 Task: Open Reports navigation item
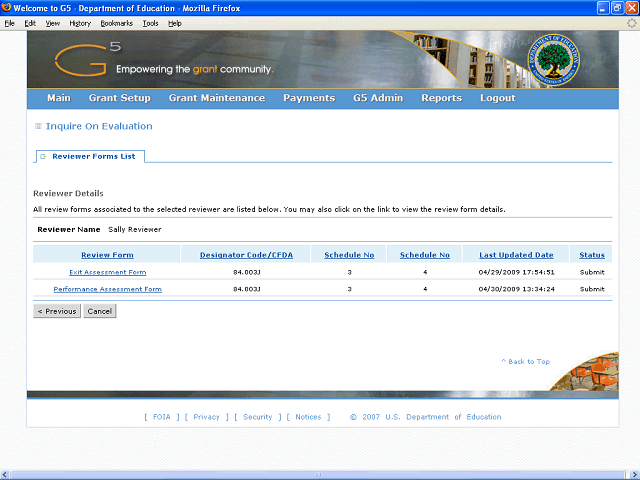click(x=442, y=98)
